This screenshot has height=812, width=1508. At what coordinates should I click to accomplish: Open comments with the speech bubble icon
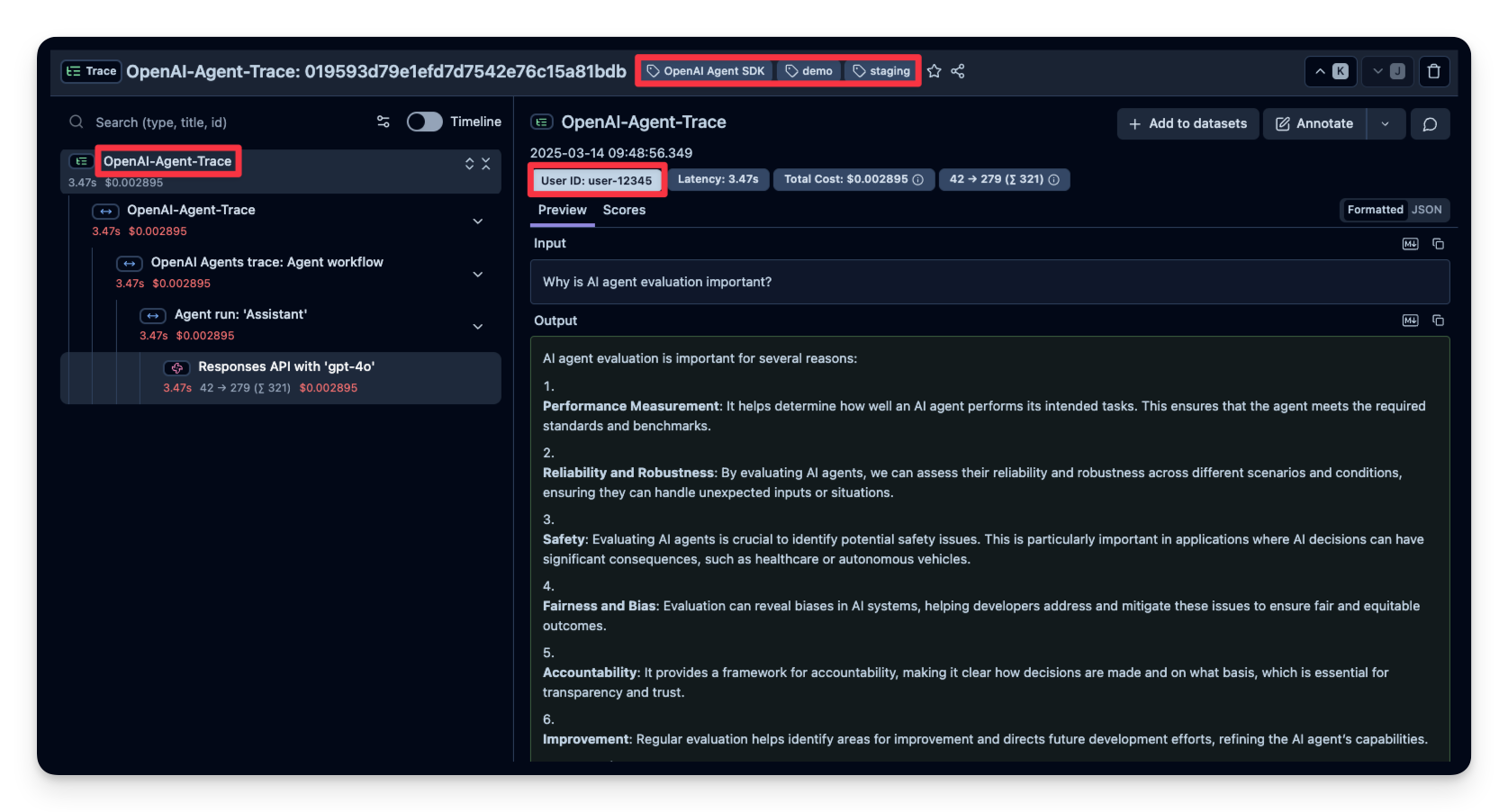pyautogui.click(x=1430, y=123)
